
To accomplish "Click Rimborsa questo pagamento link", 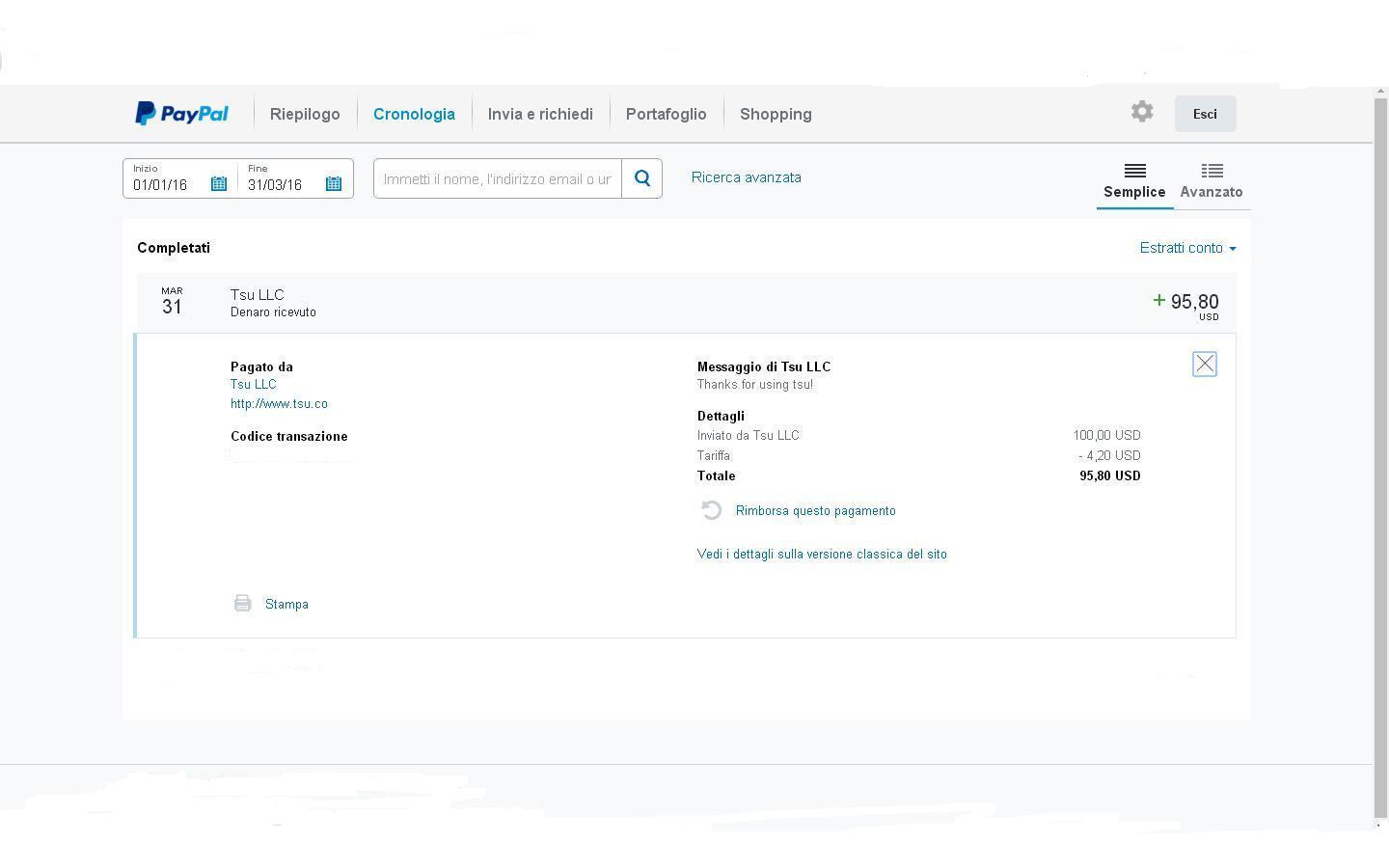I will [815, 510].
